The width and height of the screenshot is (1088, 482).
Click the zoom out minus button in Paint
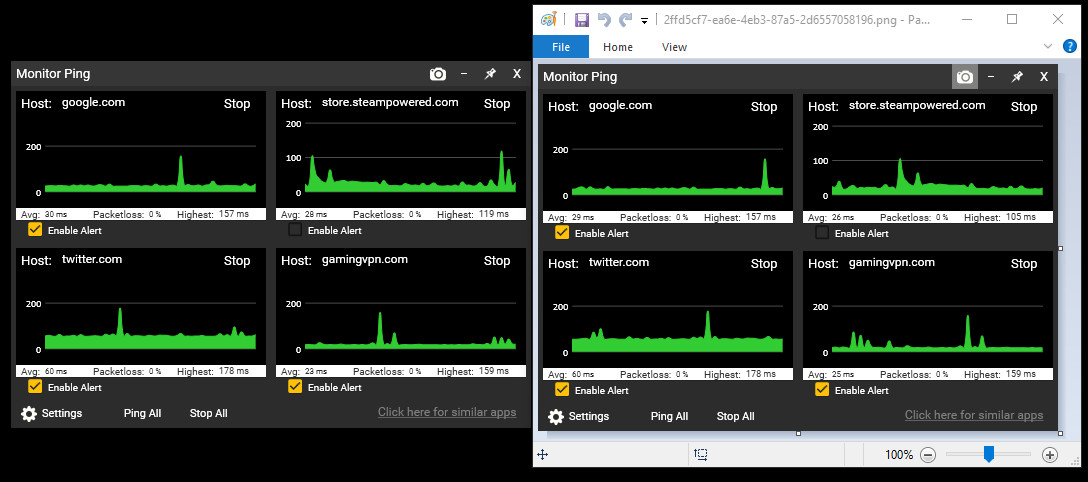(x=928, y=455)
